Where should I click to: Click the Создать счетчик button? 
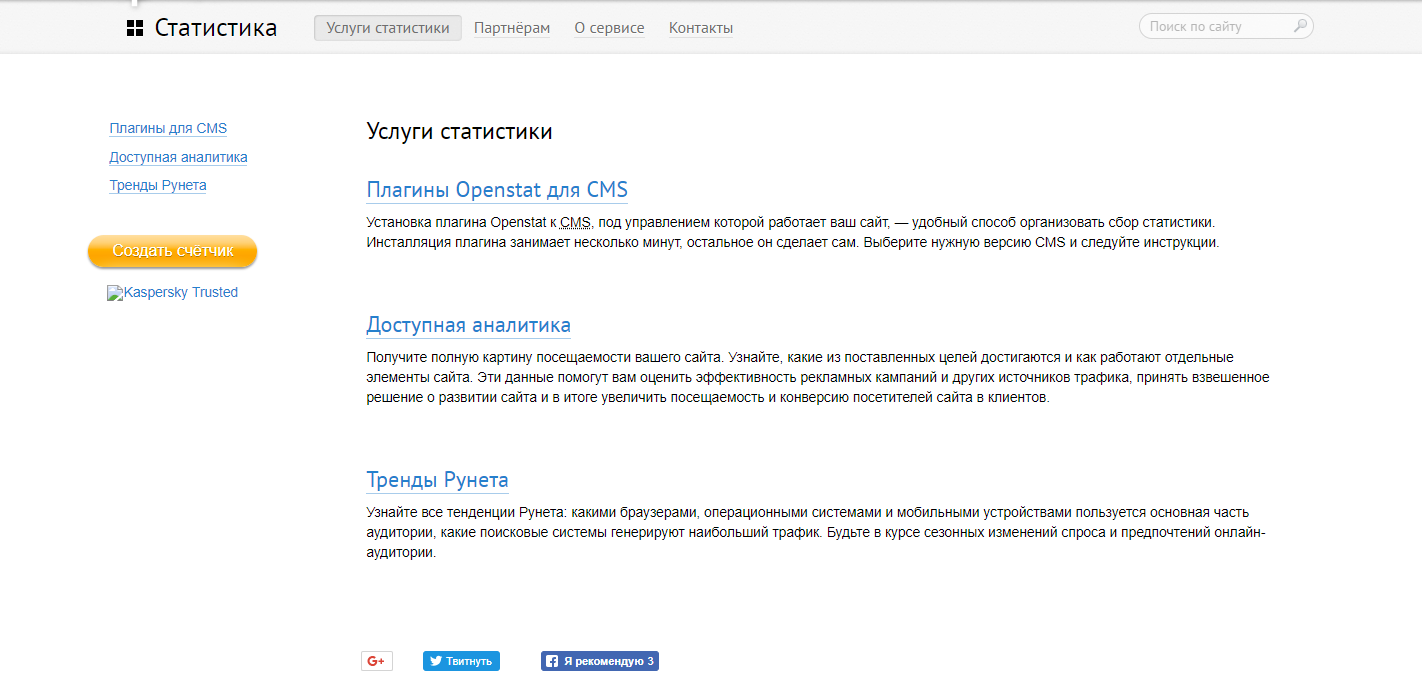[172, 252]
